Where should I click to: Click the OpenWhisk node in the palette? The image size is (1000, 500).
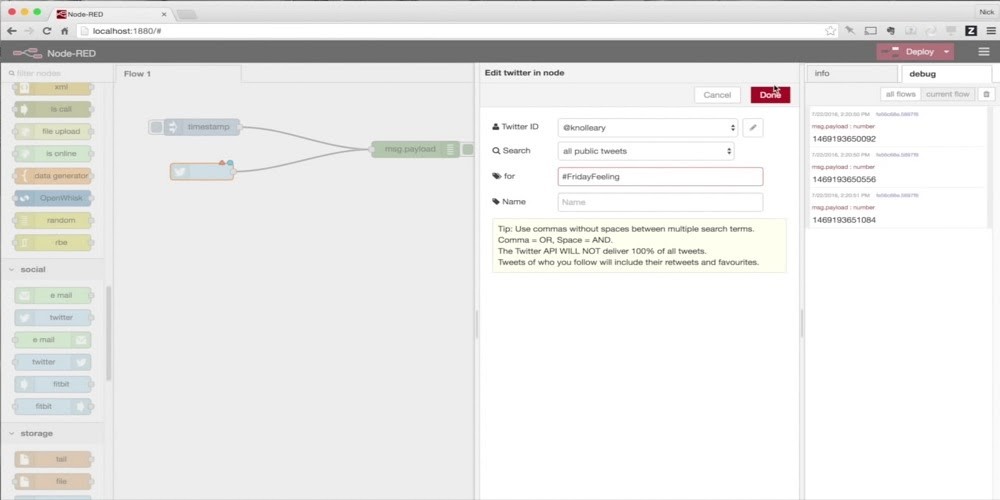[x=54, y=198]
